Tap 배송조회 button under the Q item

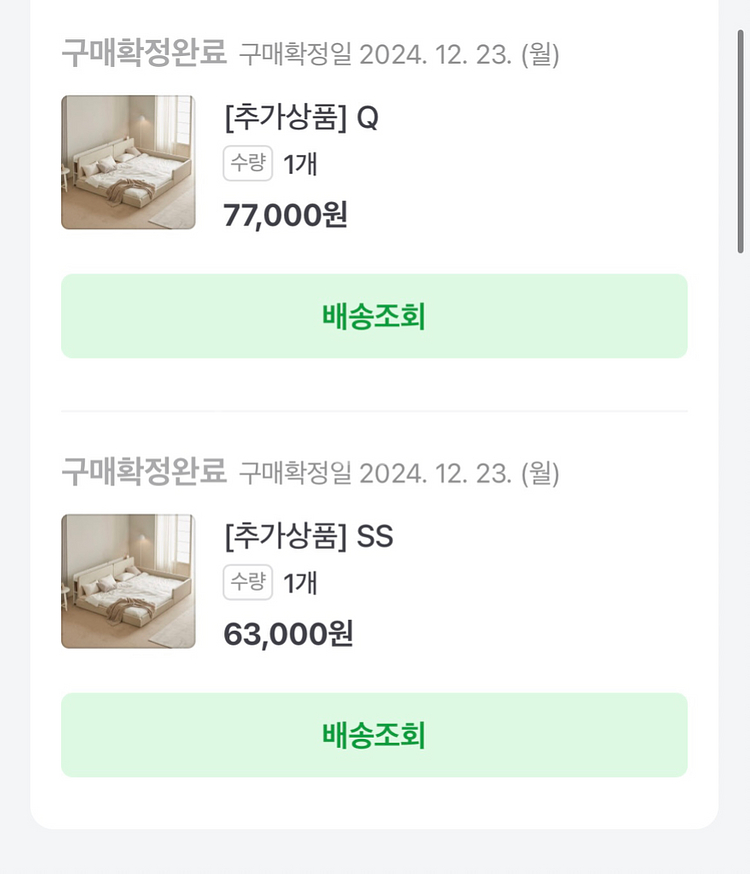point(374,315)
